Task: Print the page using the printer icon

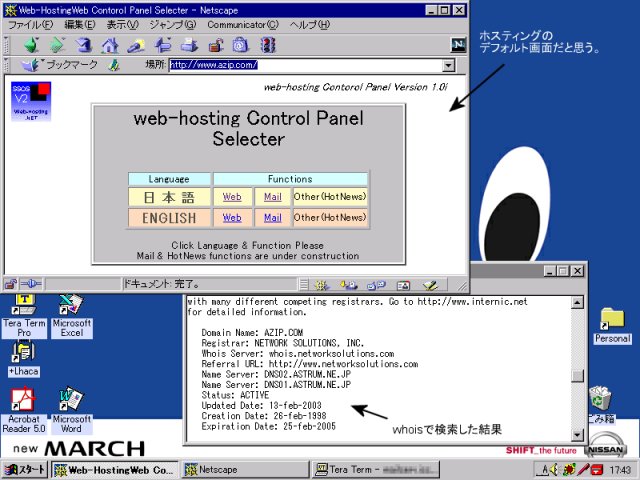Action: [x=189, y=45]
